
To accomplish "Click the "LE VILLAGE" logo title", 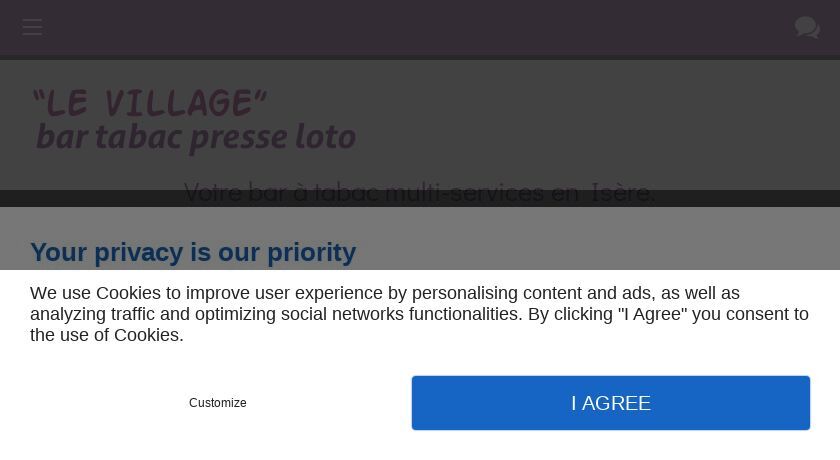I will [x=150, y=103].
